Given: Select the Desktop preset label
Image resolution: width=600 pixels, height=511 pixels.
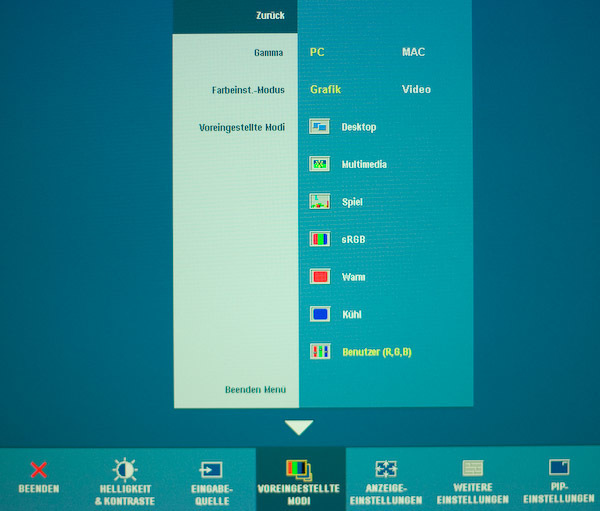Looking at the screenshot, I should pos(359,127).
